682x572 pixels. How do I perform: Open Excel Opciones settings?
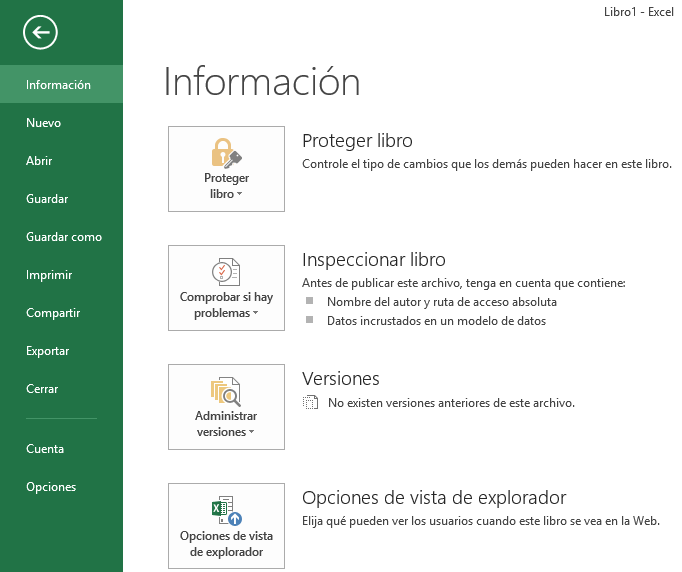[x=51, y=487]
